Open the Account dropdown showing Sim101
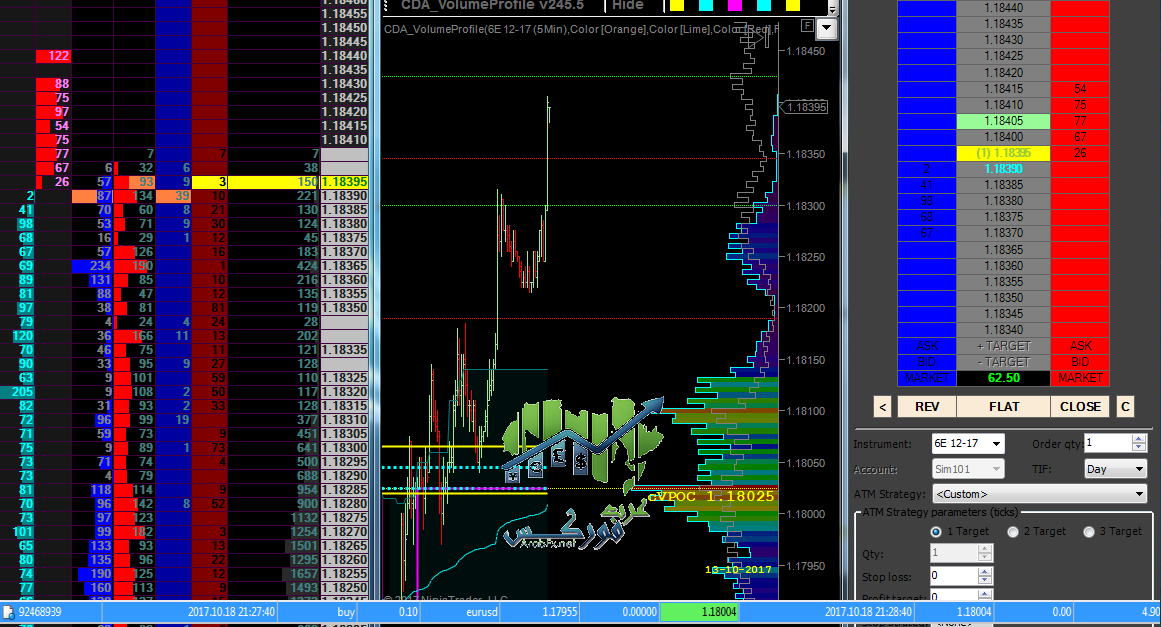Viewport: 1161px width, 627px height. pyautogui.click(x=968, y=469)
